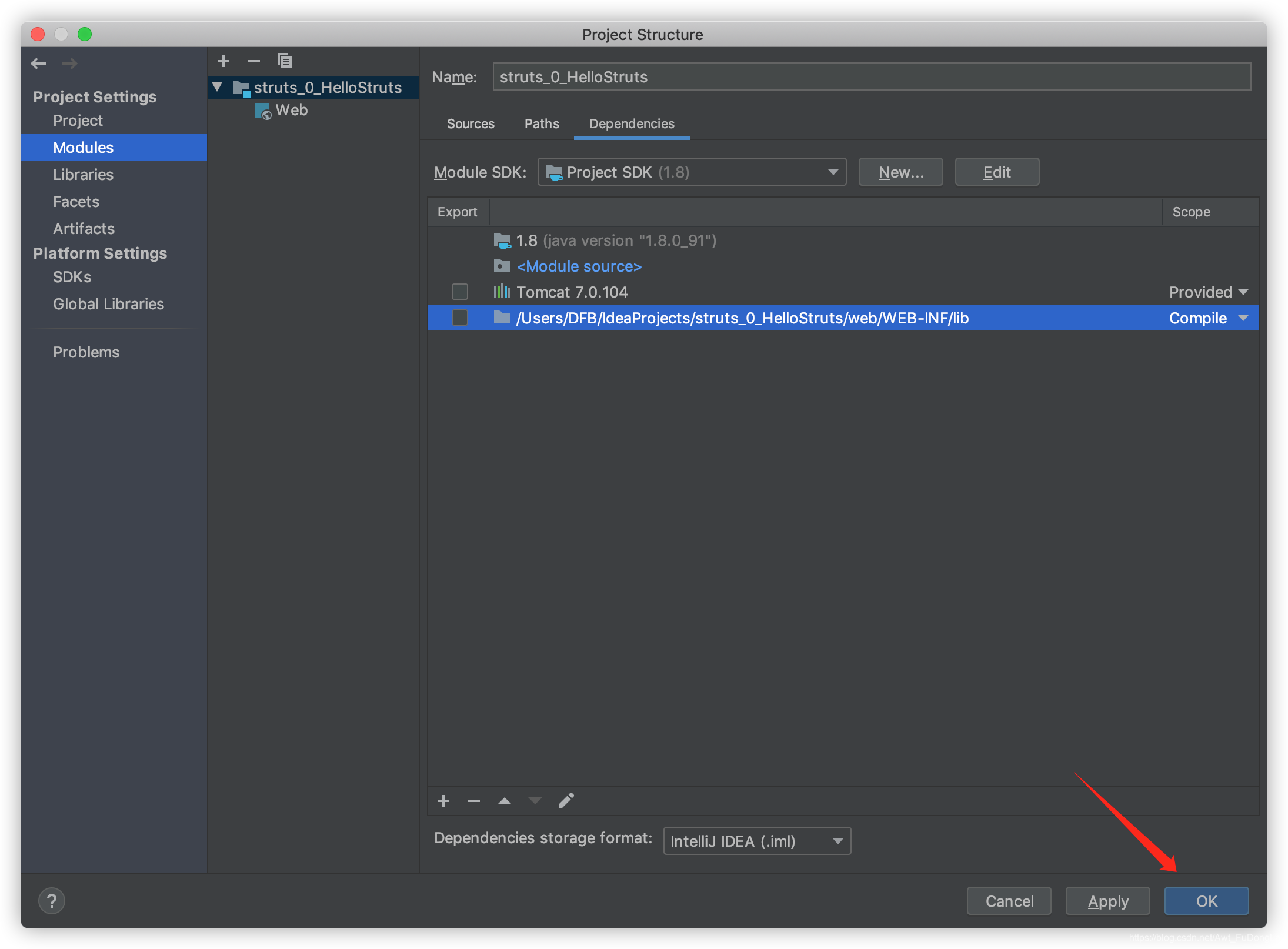Click the Sources tab
Screen dimensions: 1288x949
[x=470, y=123]
